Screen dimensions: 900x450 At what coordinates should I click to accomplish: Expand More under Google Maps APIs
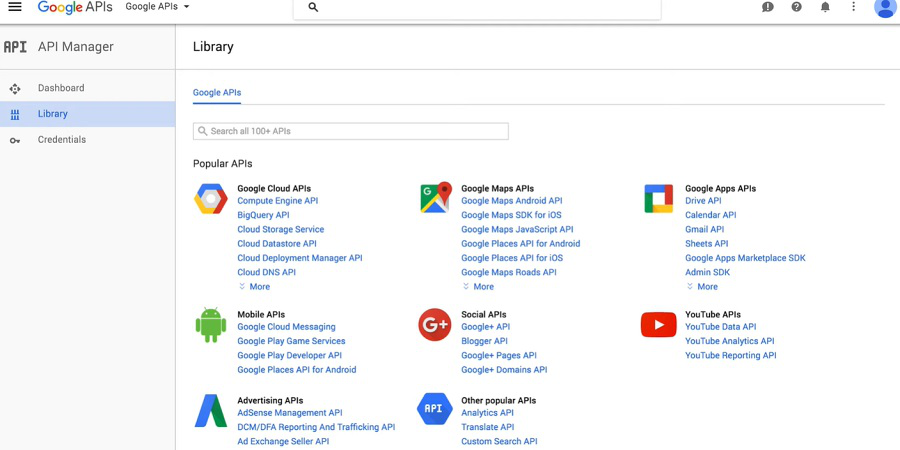478,286
